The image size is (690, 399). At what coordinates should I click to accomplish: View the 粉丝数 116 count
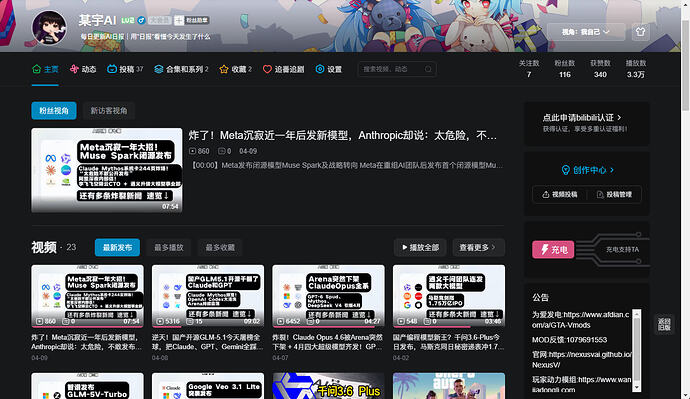coord(565,69)
